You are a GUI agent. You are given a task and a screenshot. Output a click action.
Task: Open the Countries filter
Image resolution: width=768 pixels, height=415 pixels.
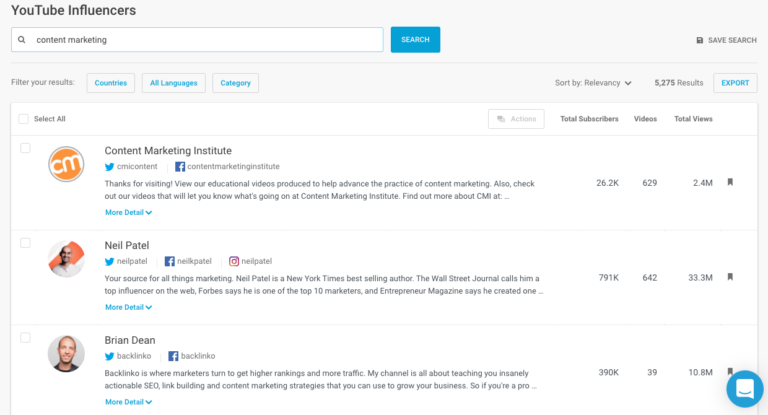(110, 83)
